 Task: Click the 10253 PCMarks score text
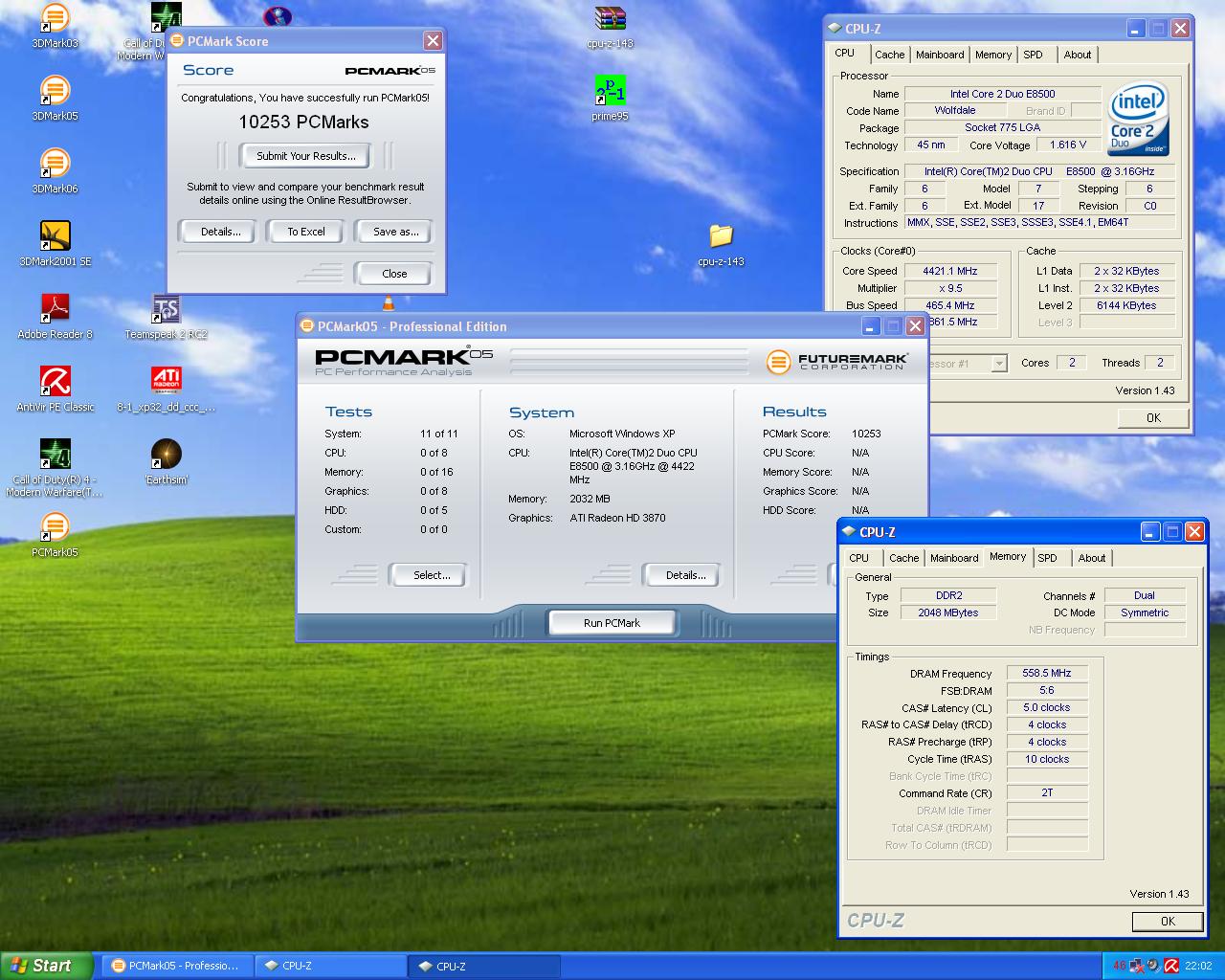pos(303,122)
